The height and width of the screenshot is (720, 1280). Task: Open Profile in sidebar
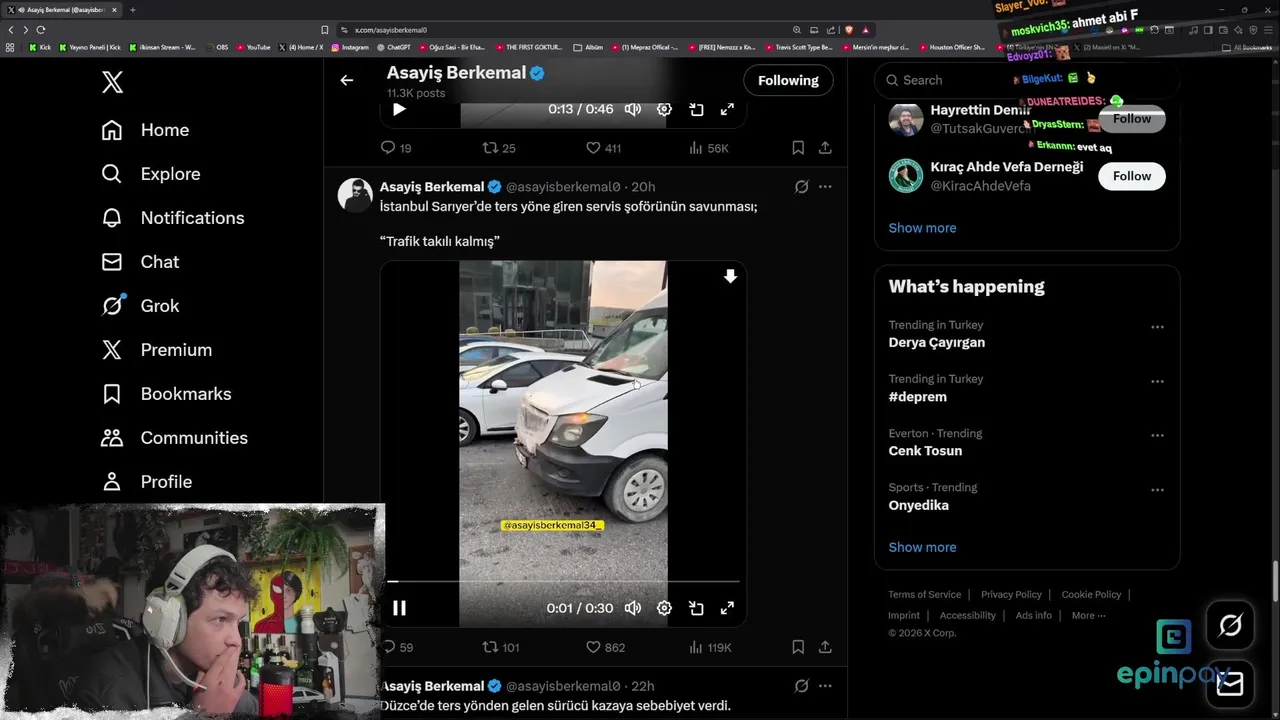click(146, 482)
